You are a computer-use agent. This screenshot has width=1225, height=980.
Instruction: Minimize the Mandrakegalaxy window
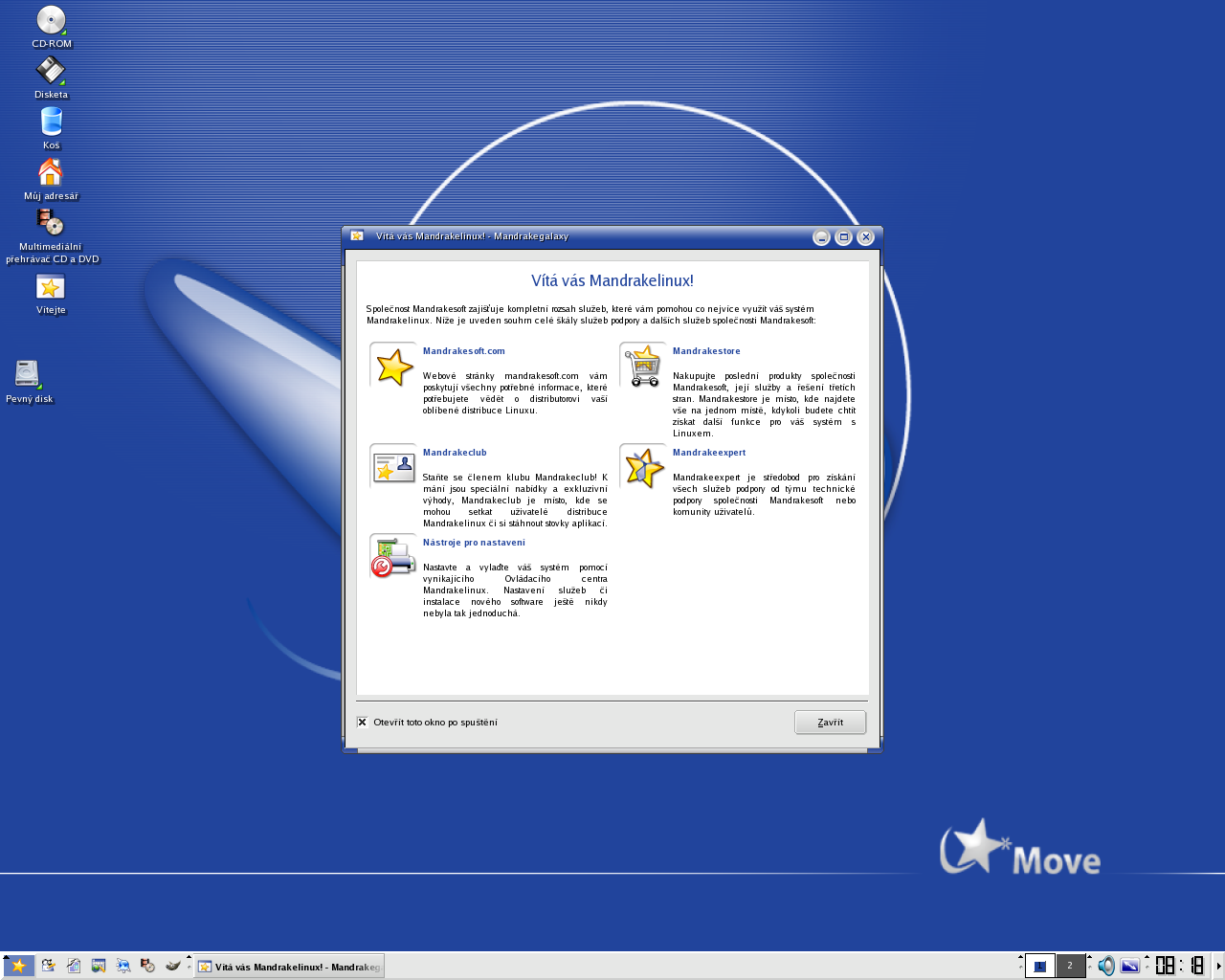pyautogui.click(x=821, y=237)
